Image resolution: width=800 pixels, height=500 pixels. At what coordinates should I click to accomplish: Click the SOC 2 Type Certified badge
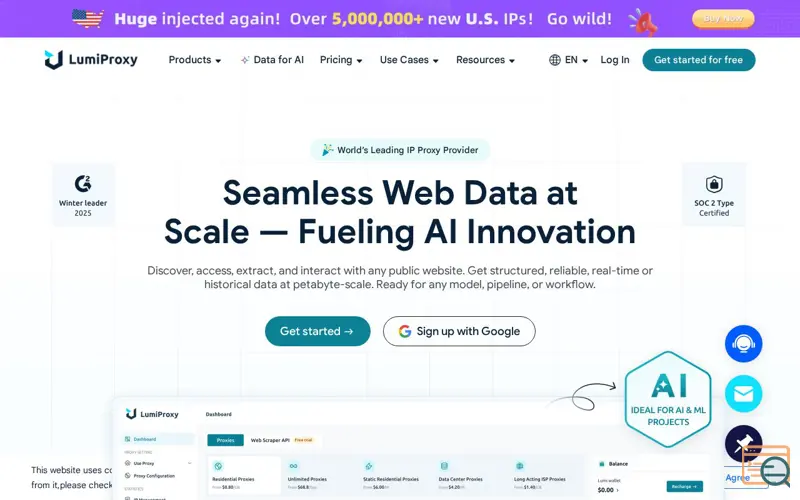(x=714, y=195)
